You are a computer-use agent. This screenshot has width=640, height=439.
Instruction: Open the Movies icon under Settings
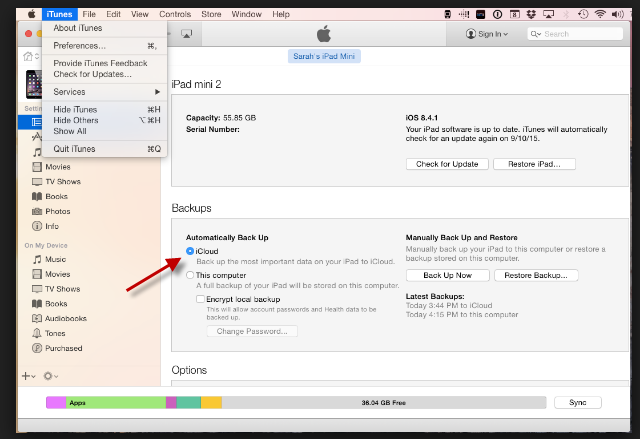click(37, 167)
